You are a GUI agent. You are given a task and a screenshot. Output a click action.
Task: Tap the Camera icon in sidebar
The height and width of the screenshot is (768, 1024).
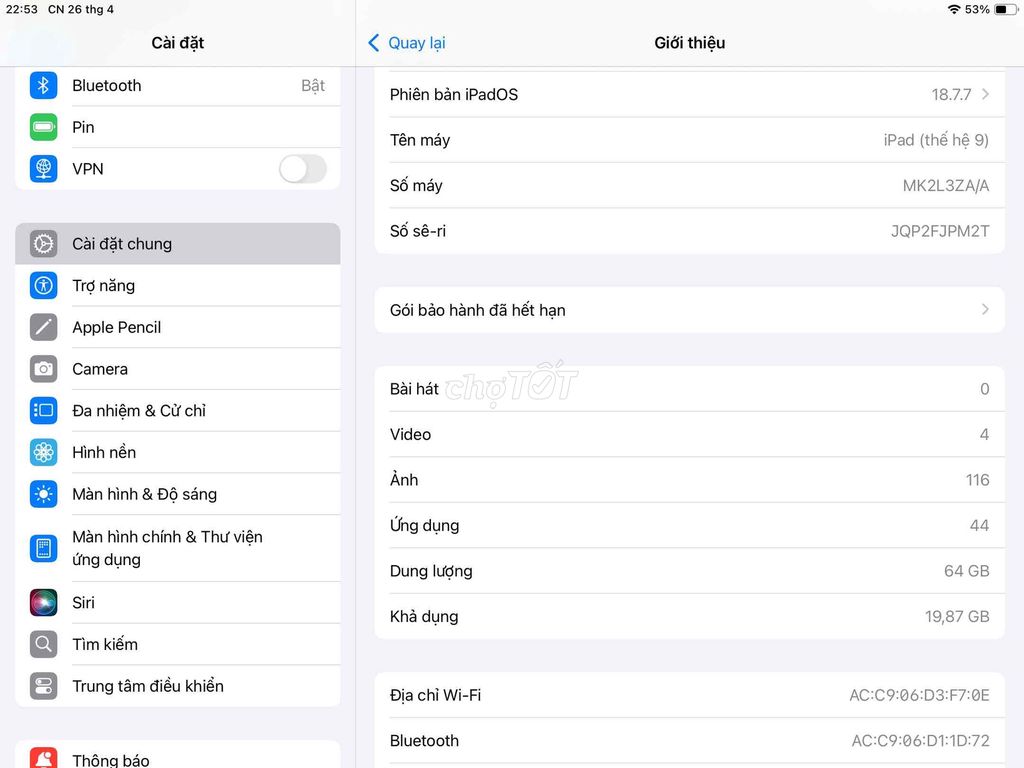click(x=43, y=369)
